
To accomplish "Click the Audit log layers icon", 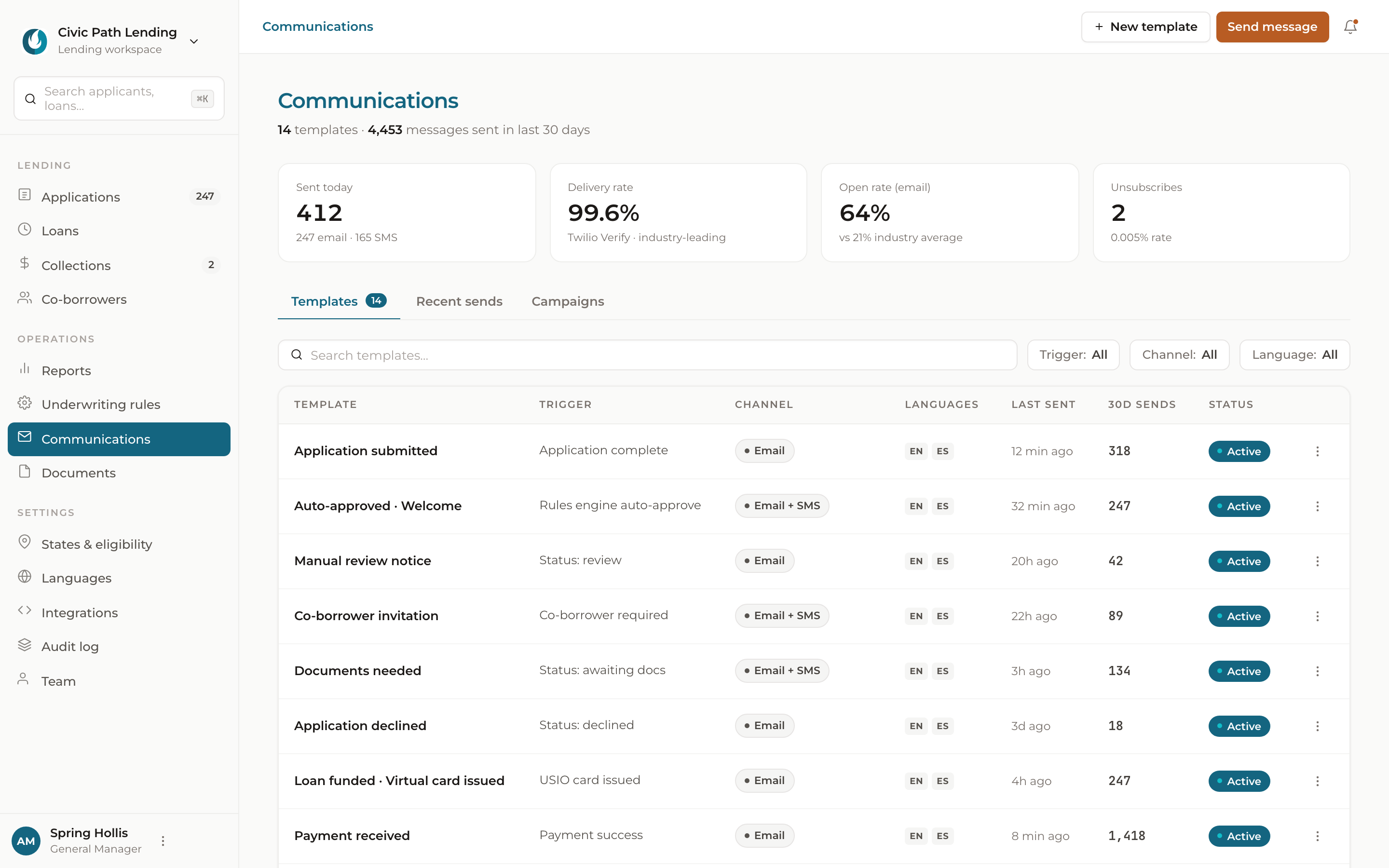I will coord(25,645).
